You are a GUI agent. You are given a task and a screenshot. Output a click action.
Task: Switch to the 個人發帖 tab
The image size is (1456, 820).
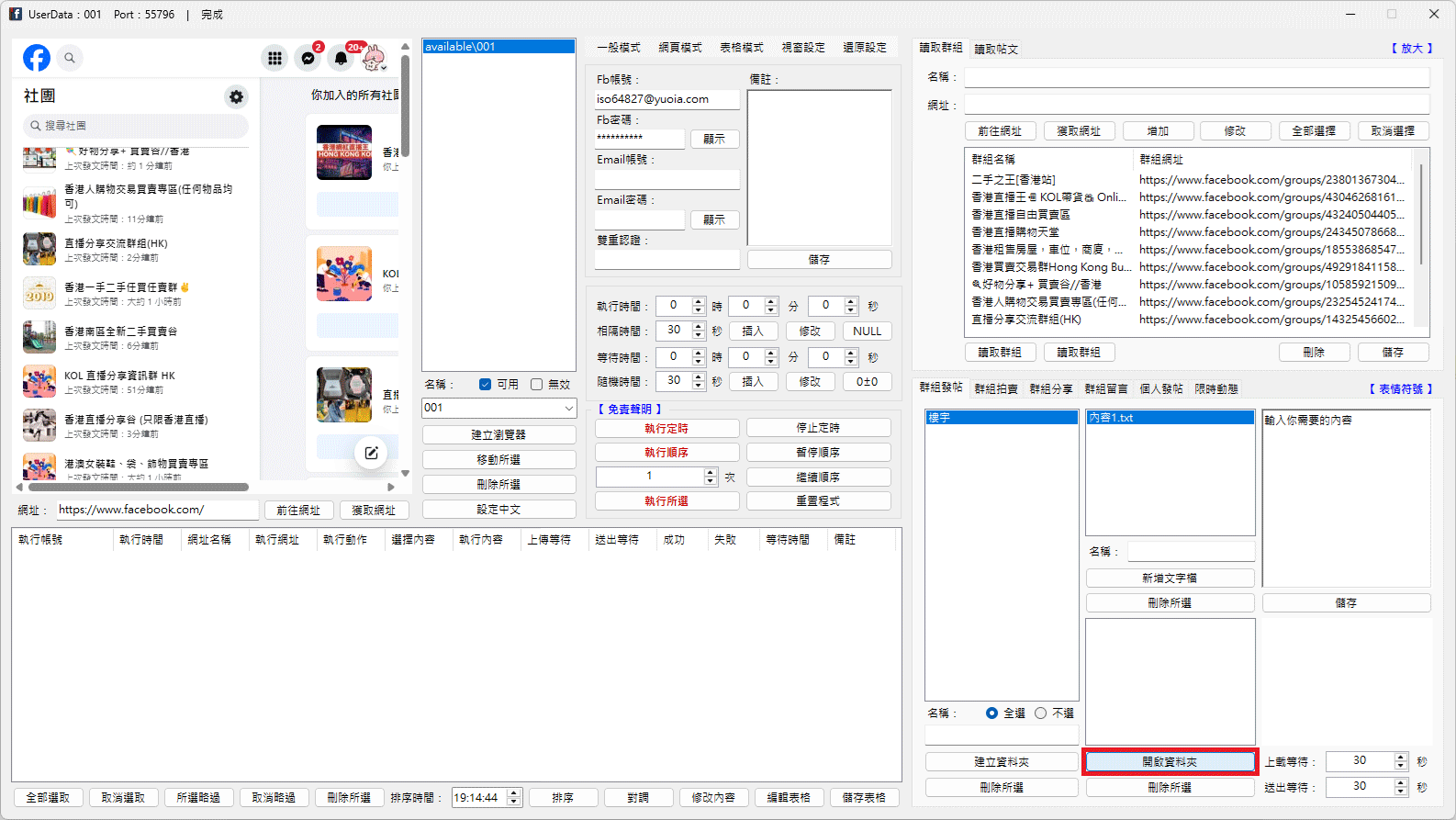1161,389
